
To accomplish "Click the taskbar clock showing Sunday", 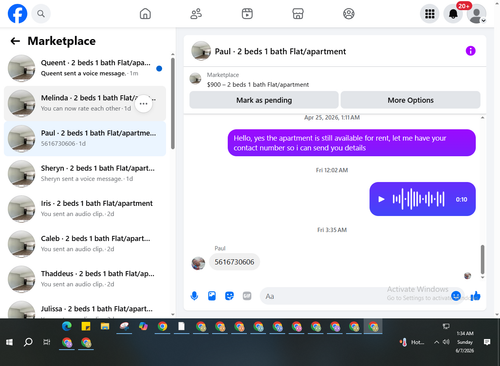I will click(465, 342).
